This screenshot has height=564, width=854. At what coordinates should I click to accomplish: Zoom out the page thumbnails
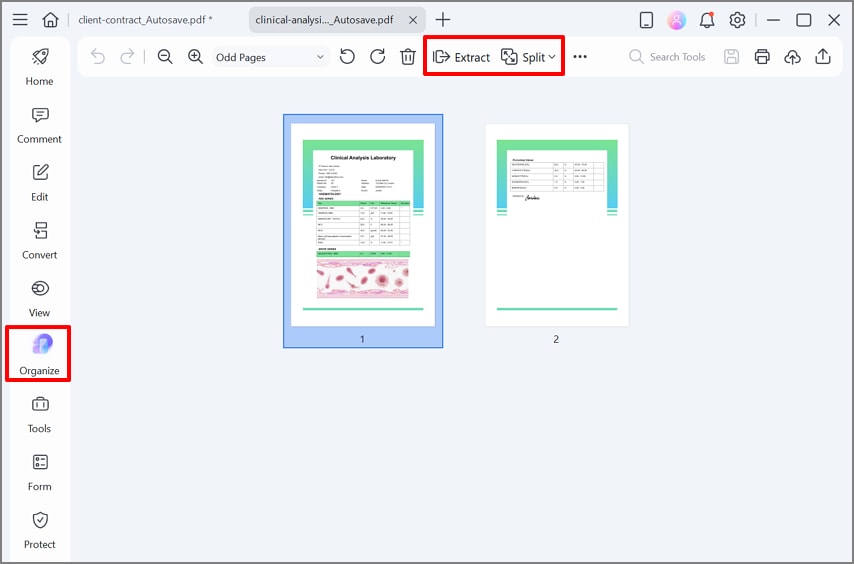(165, 57)
